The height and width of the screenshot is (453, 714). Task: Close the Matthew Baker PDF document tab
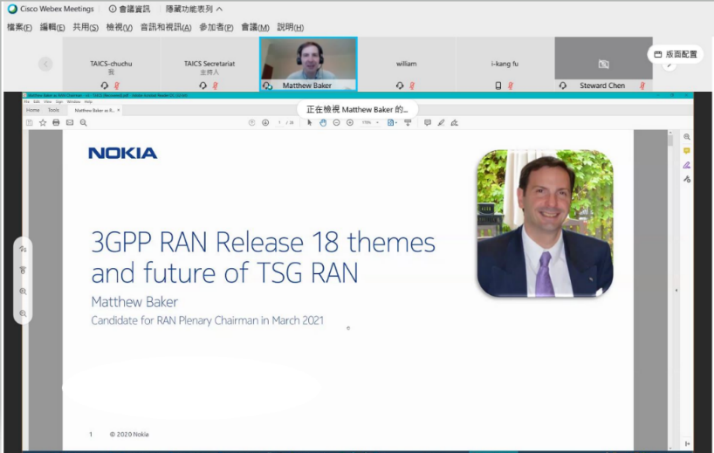[x=118, y=110]
